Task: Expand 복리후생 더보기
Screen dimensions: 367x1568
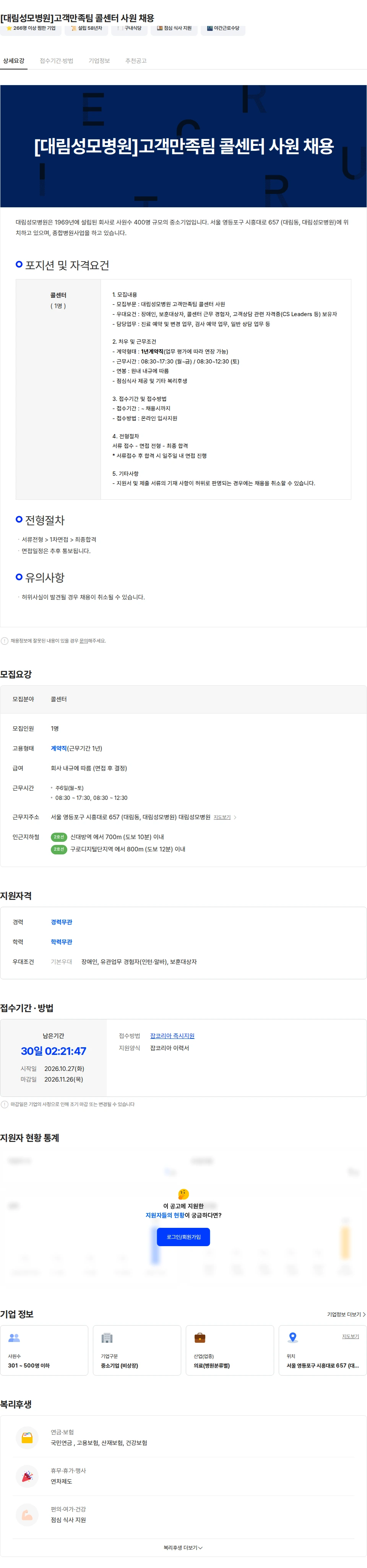Action: [183, 1548]
